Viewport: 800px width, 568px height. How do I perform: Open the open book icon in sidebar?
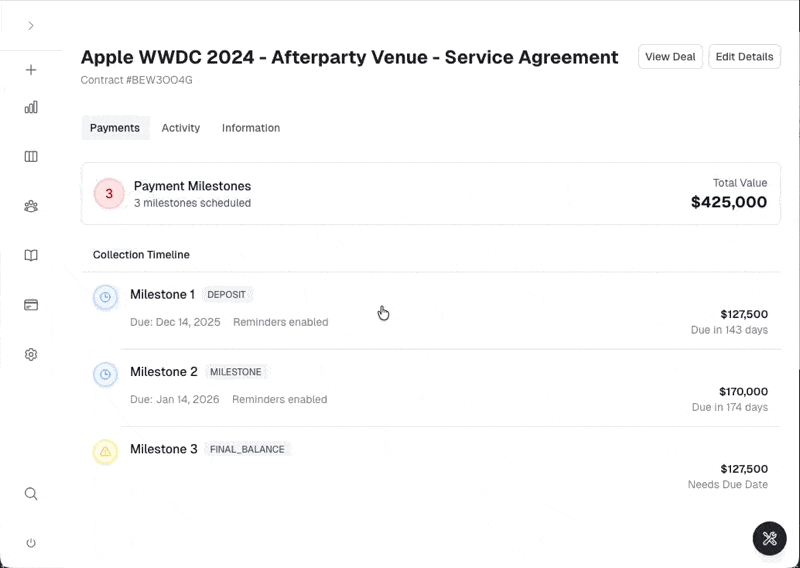[31, 255]
